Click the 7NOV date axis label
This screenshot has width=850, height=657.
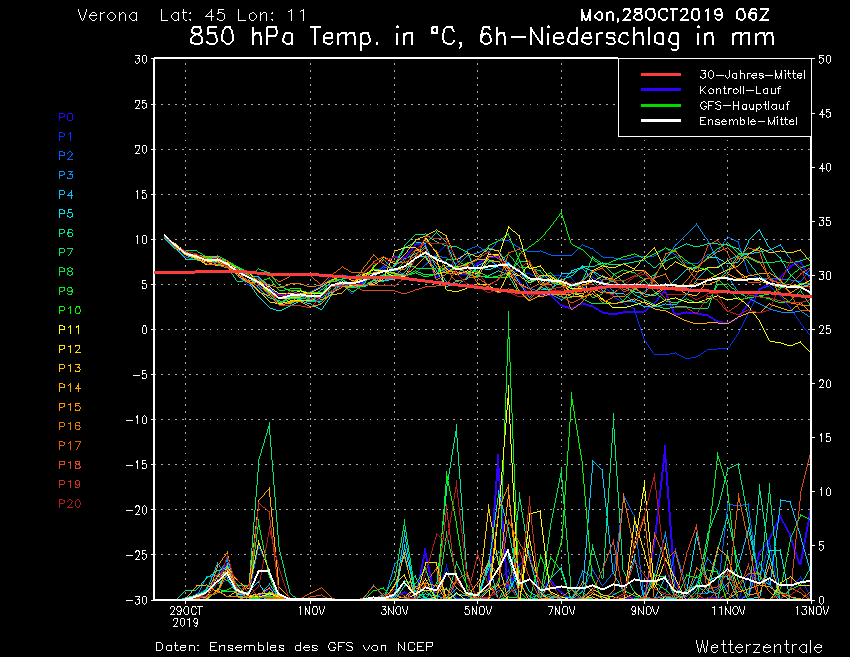coord(561,611)
